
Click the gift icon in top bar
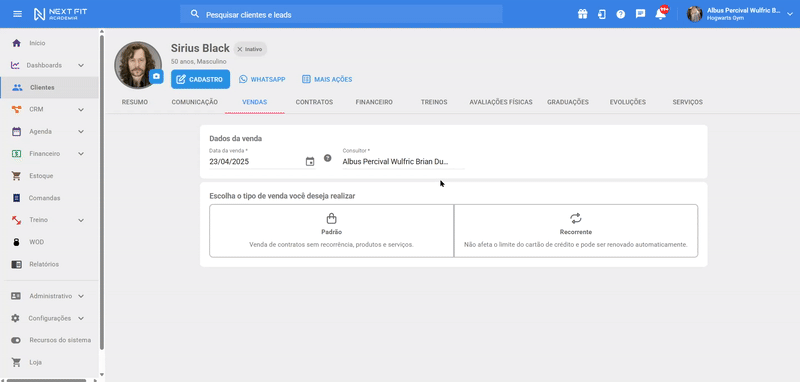click(x=582, y=14)
